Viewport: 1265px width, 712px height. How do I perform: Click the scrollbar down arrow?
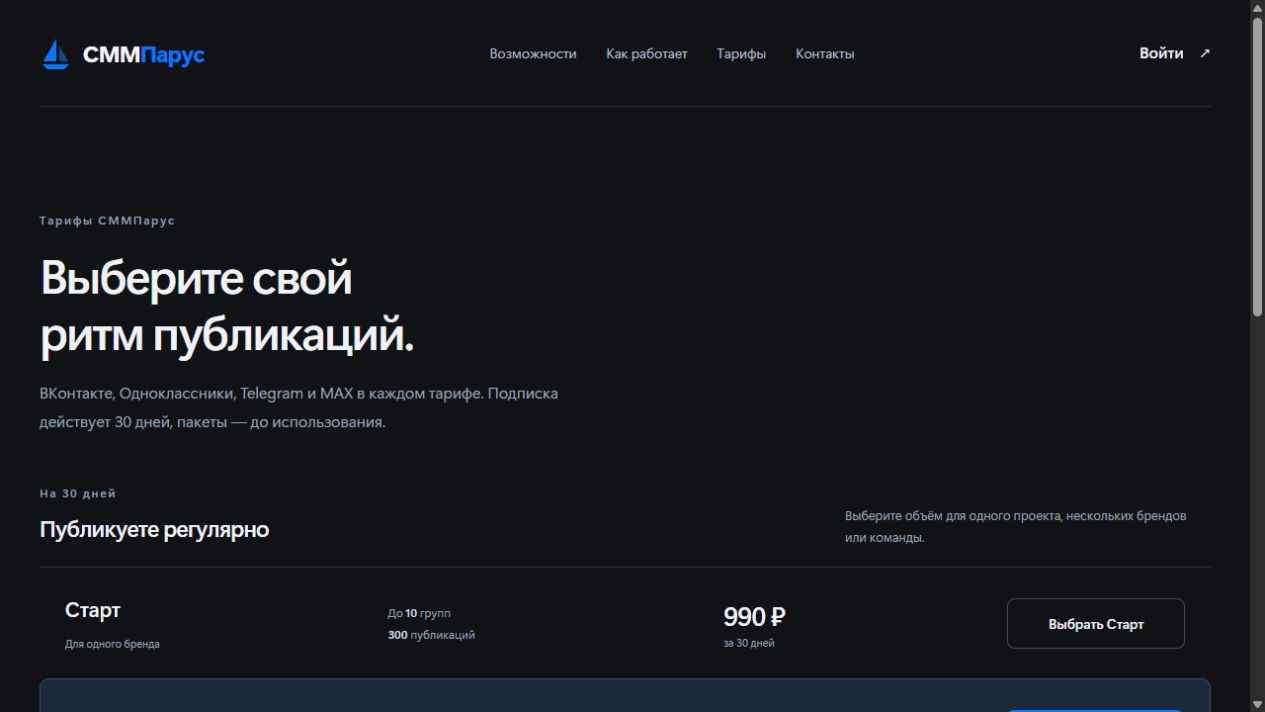click(x=1257, y=704)
